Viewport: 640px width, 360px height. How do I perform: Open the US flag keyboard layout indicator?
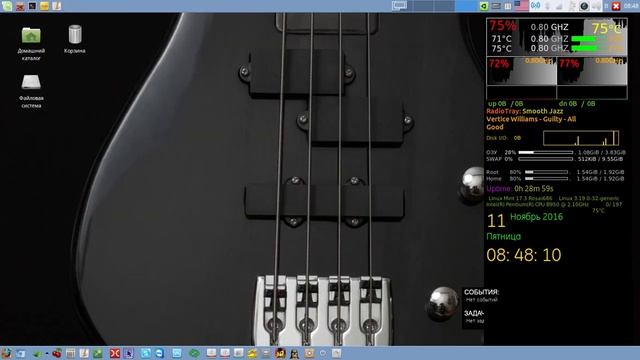[521, 6]
